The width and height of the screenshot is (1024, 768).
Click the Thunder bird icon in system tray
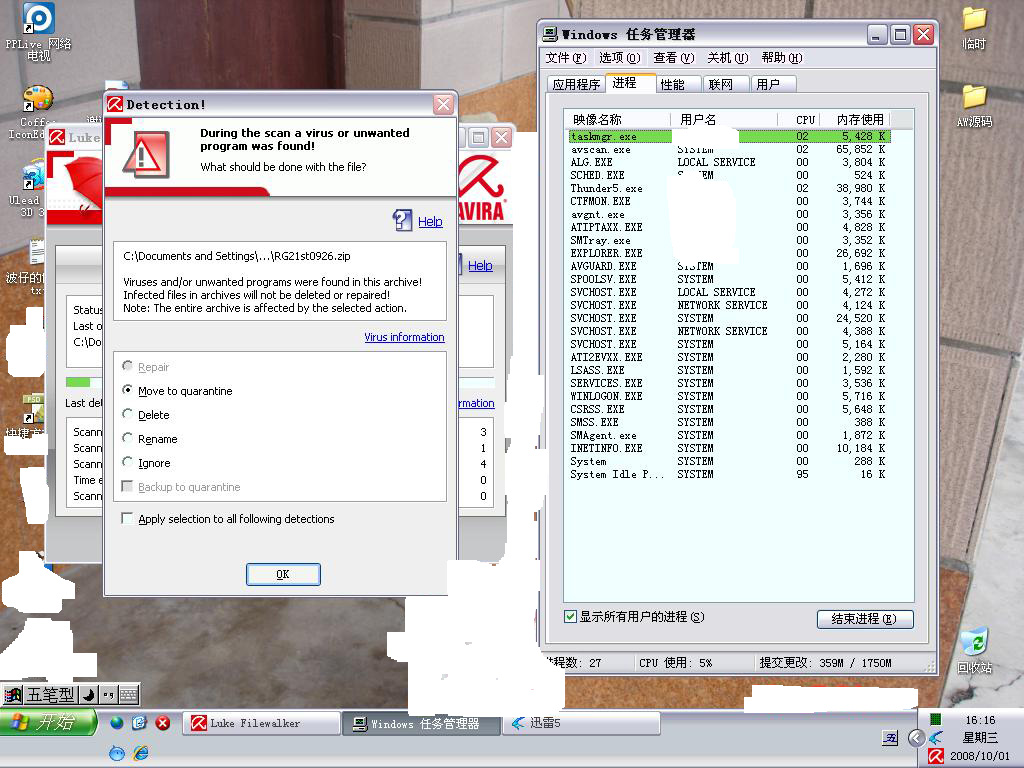[936, 738]
